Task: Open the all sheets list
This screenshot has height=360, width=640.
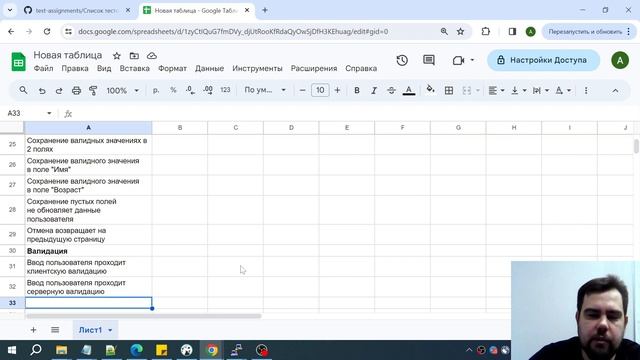Action: point(55,330)
